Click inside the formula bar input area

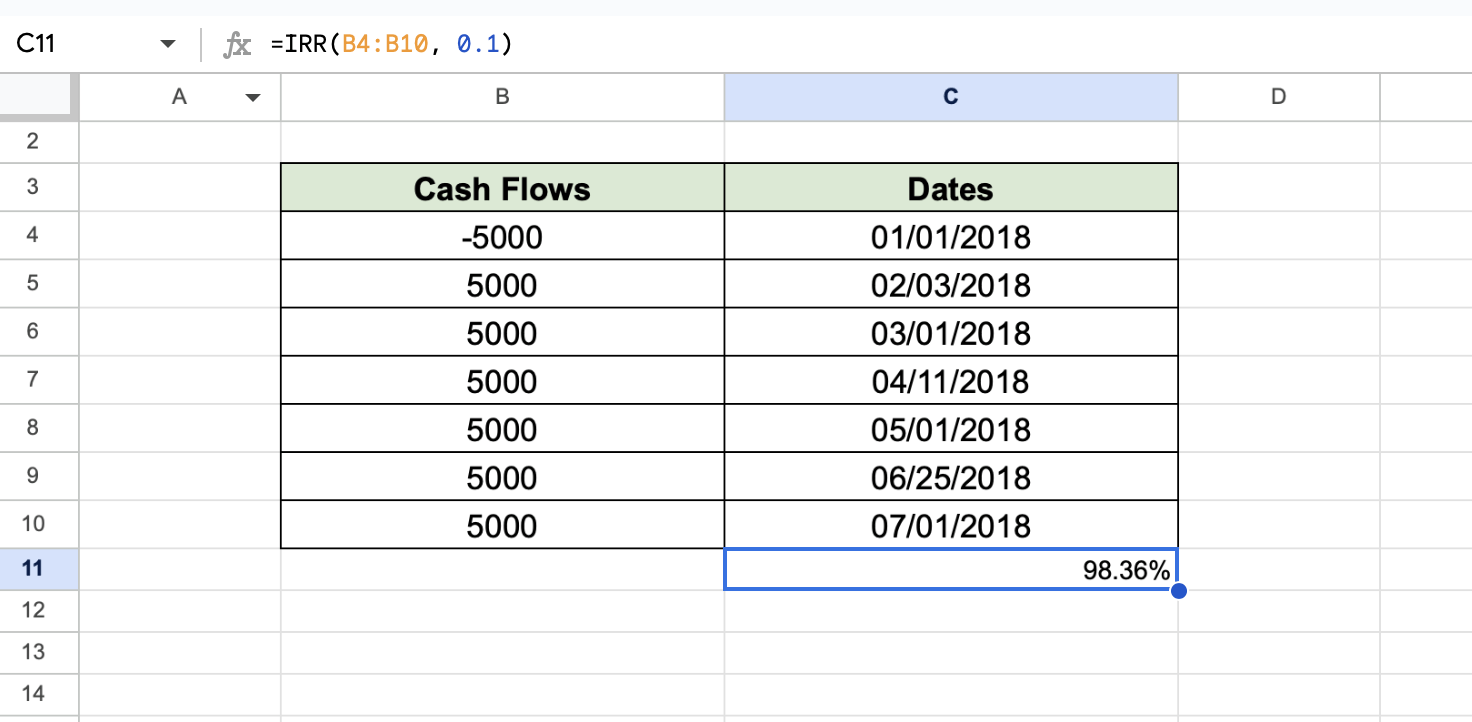700,43
